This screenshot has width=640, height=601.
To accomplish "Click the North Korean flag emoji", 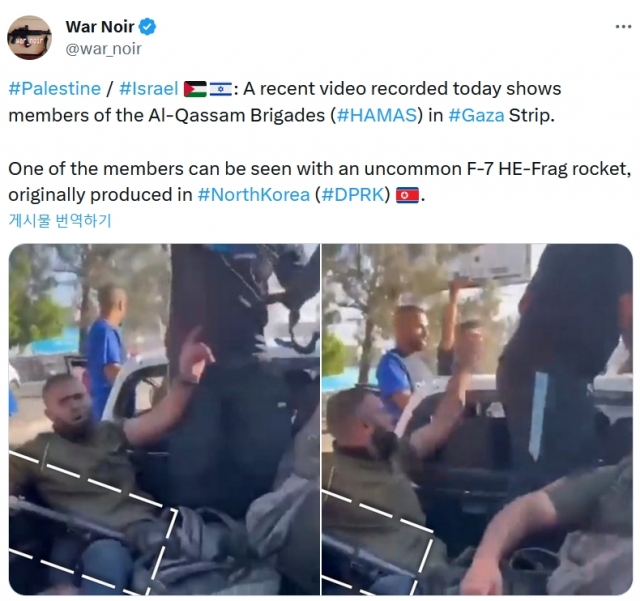I will click(x=407, y=195).
